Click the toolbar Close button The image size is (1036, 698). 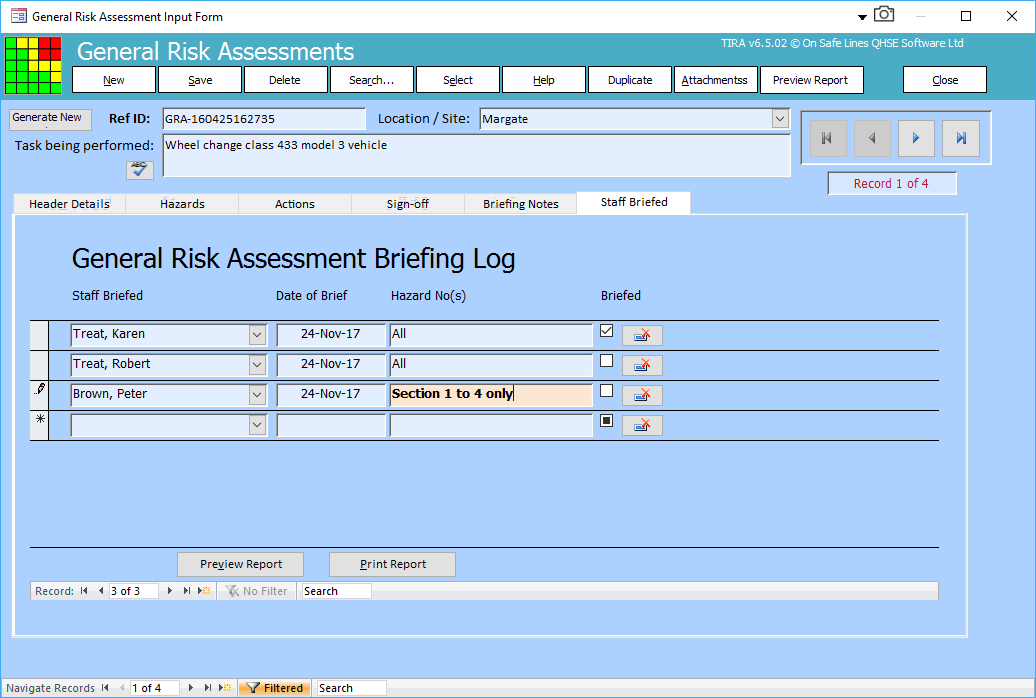pyautogui.click(x=945, y=80)
